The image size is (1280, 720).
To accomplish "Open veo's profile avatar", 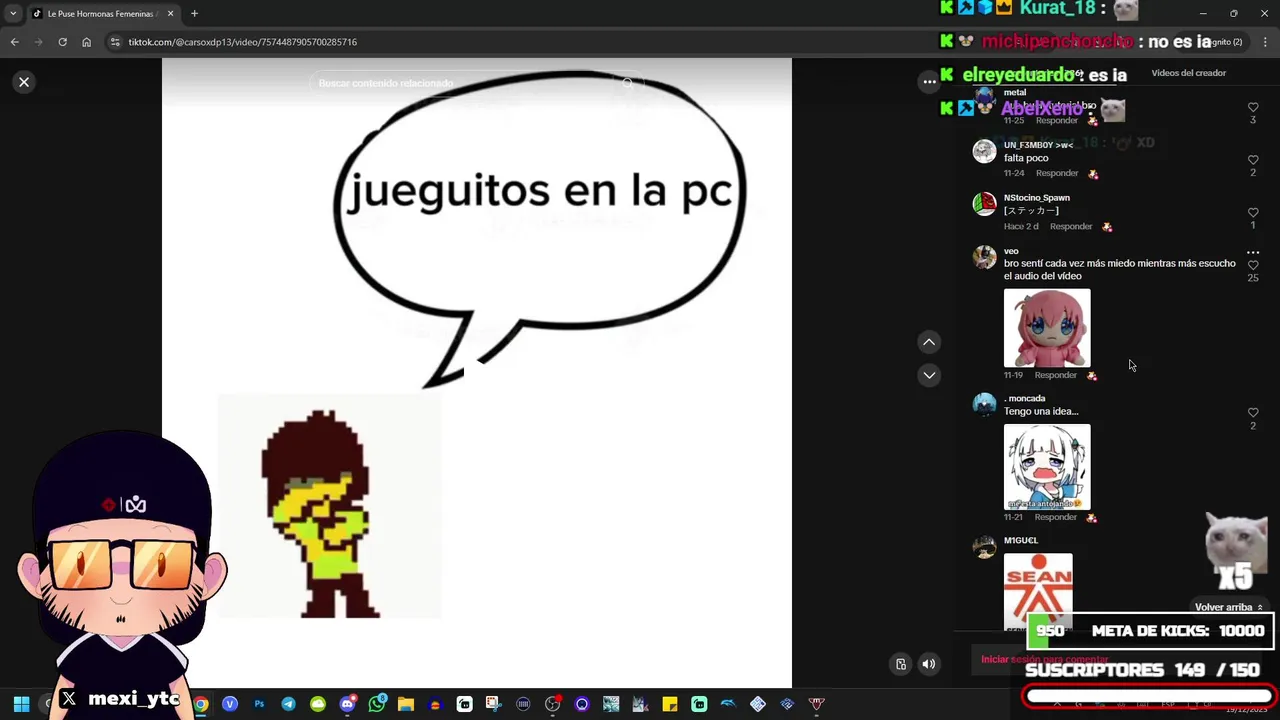I will coord(985,257).
